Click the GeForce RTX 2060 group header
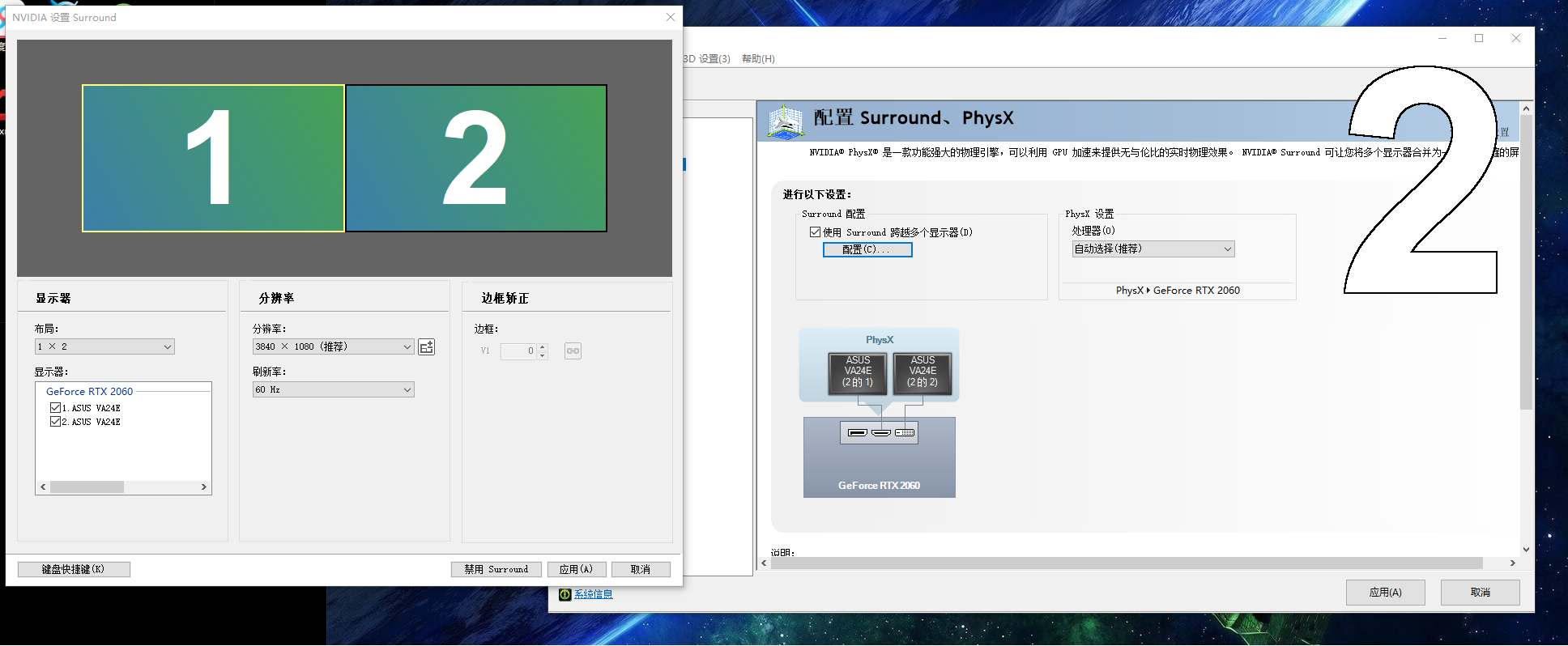Viewport: 1568px width, 646px height. (89, 392)
